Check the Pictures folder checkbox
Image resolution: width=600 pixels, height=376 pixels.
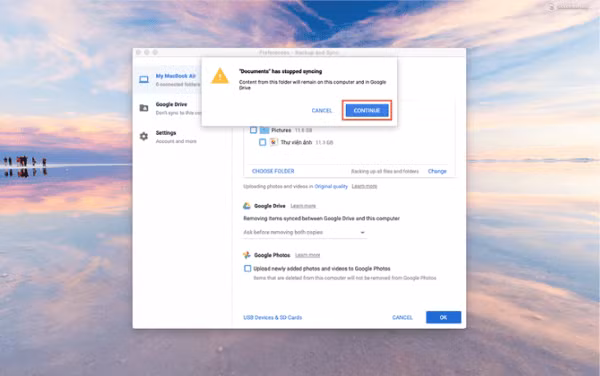[253, 130]
